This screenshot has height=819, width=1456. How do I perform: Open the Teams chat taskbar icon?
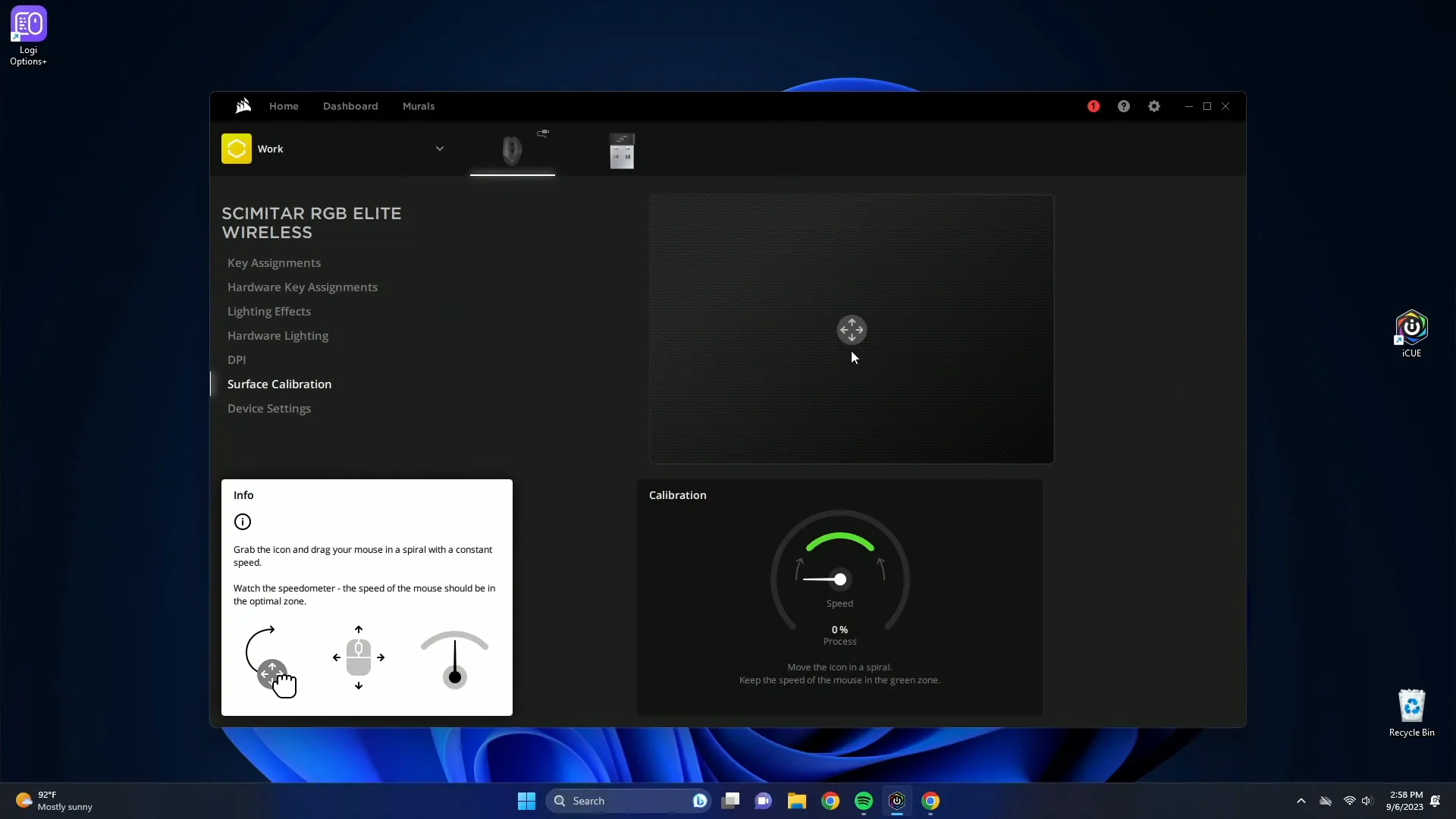click(x=764, y=801)
